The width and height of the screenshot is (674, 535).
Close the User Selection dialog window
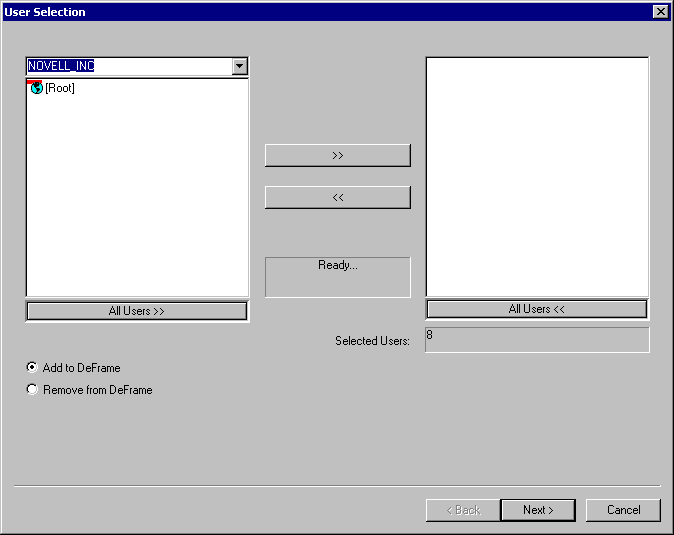660,12
